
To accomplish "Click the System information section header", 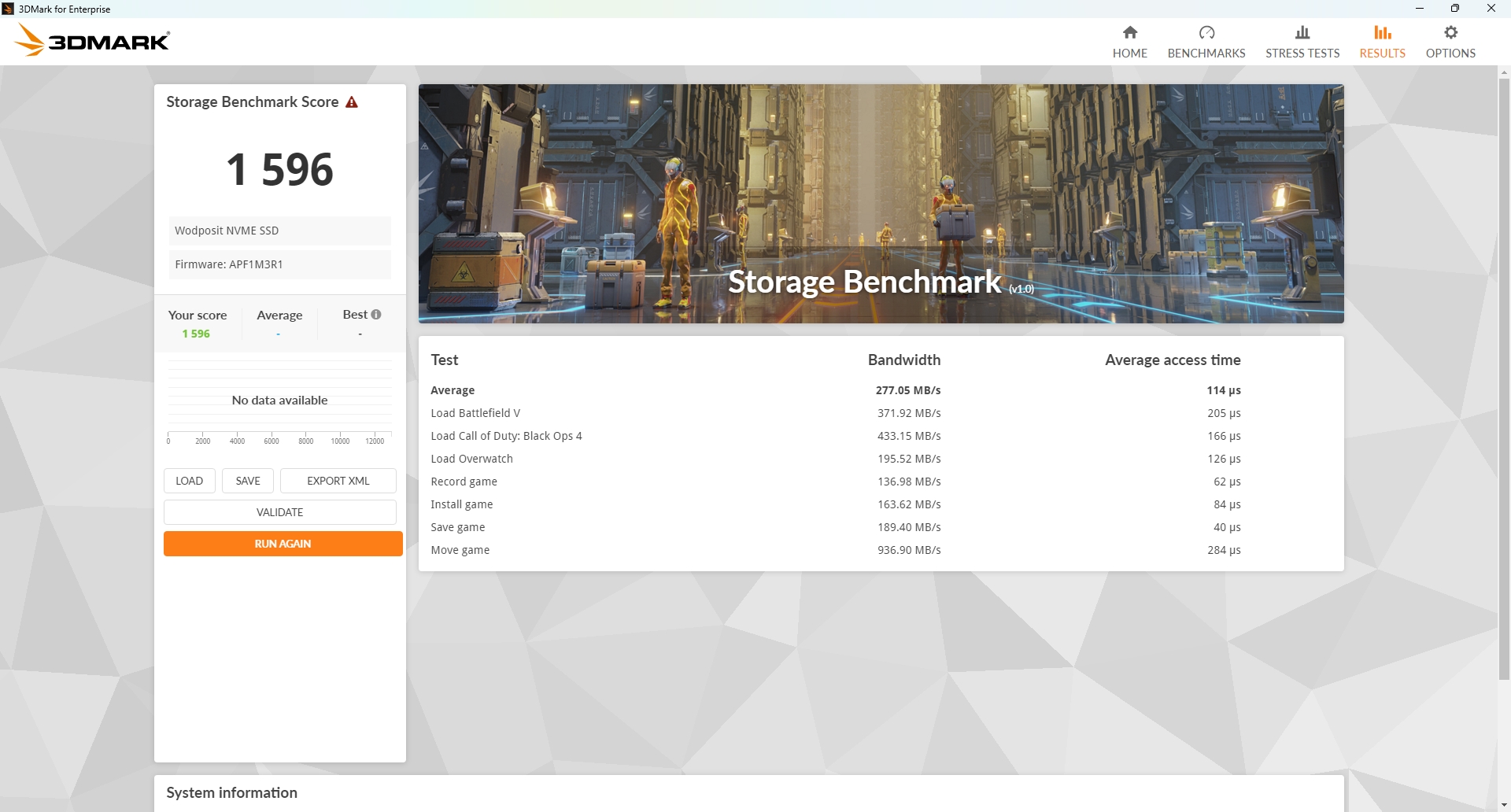I will pyautogui.click(x=231, y=792).
